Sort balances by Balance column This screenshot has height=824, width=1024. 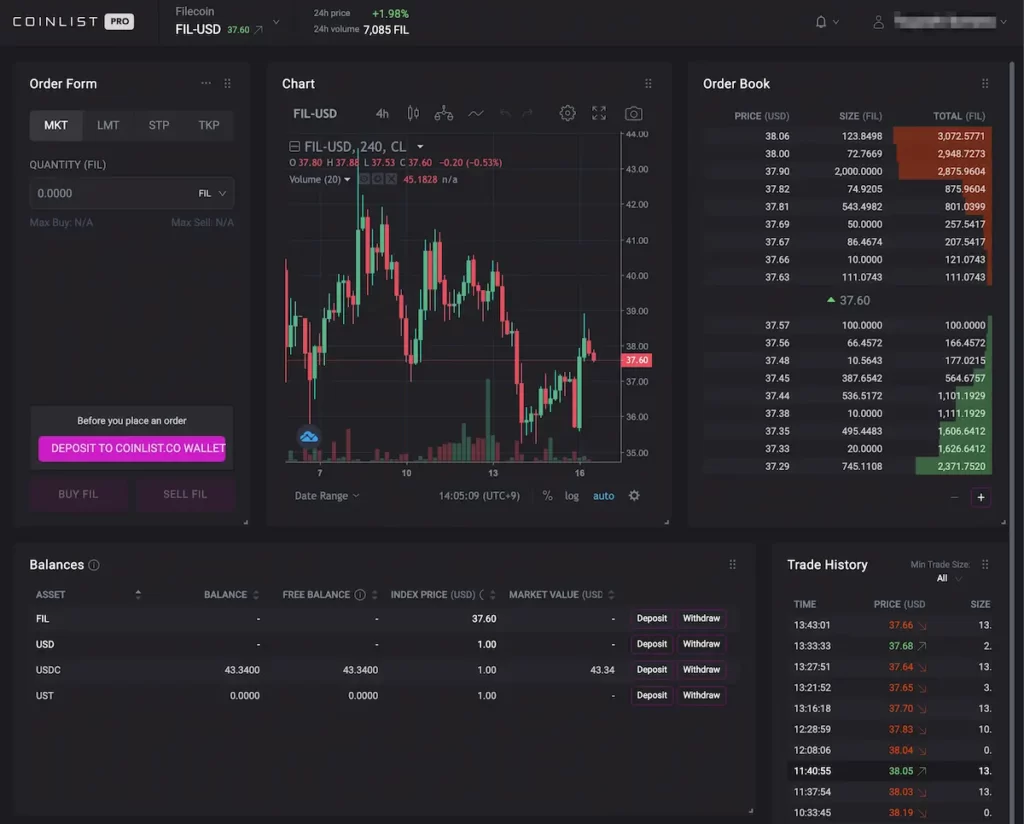click(256, 594)
